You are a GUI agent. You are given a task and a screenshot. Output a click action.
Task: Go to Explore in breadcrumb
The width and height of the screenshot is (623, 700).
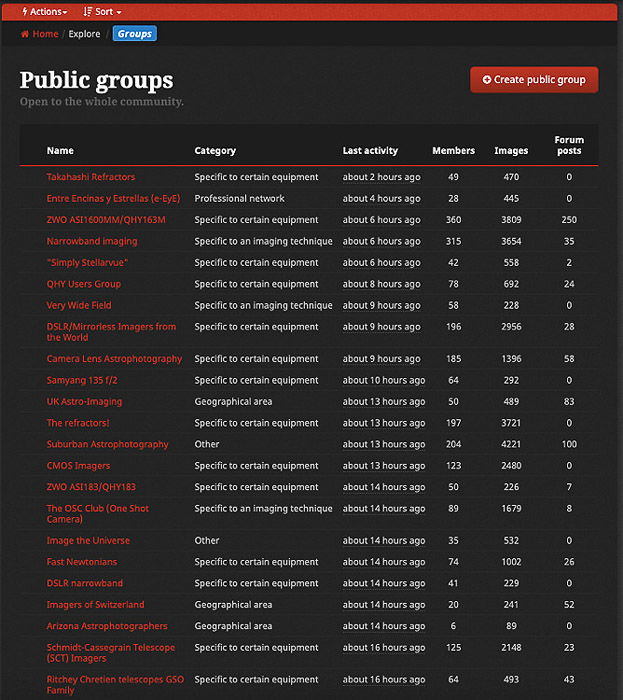click(84, 34)
